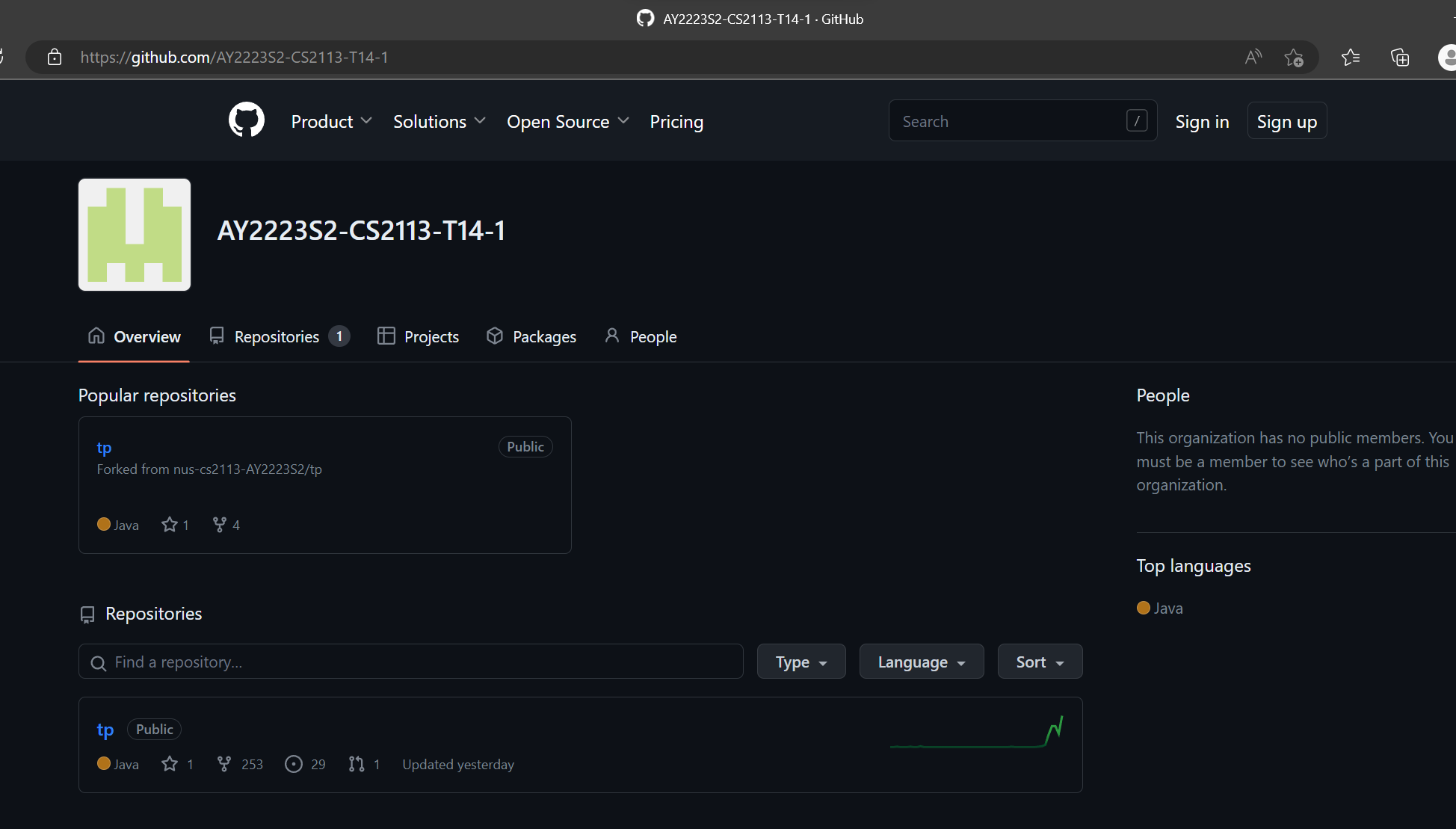Switch to the Repositories tab
The height and width of the screenshot is (829, 1456).
[x=278, y=337]
